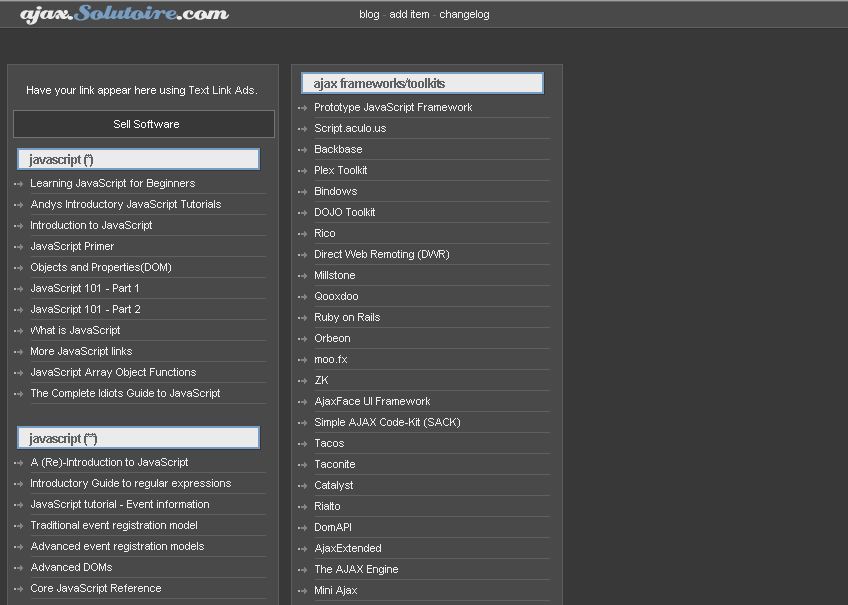Click the ajax frameworks/toolkits header
Viewport: 848px width, 605px height.
click(422, 83)
